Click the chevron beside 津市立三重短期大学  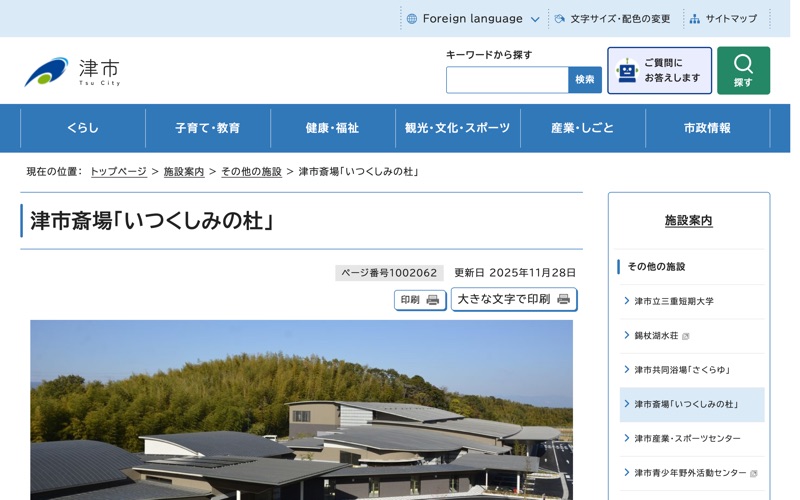coord(627,301)
